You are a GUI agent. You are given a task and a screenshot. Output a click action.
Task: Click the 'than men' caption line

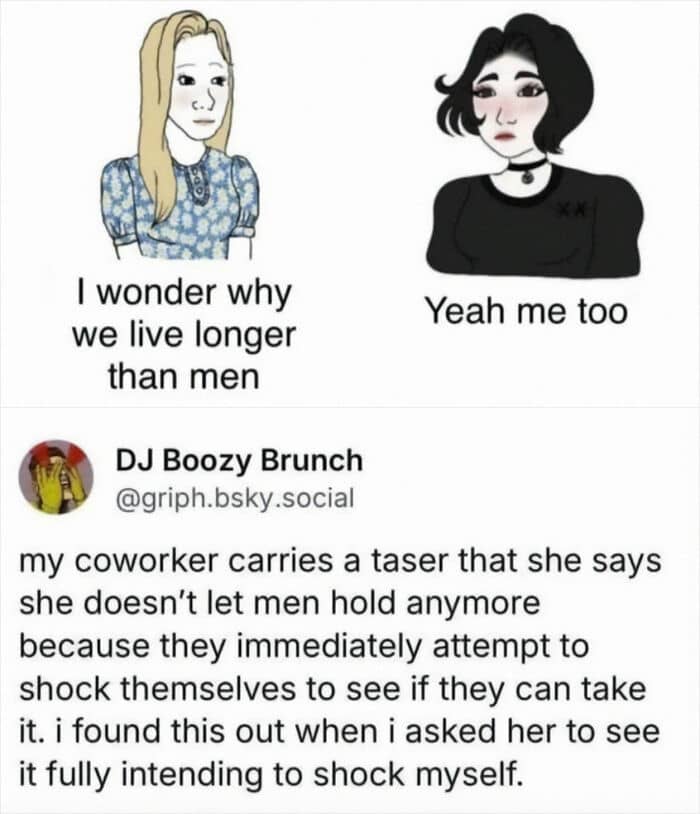(184, 376)
